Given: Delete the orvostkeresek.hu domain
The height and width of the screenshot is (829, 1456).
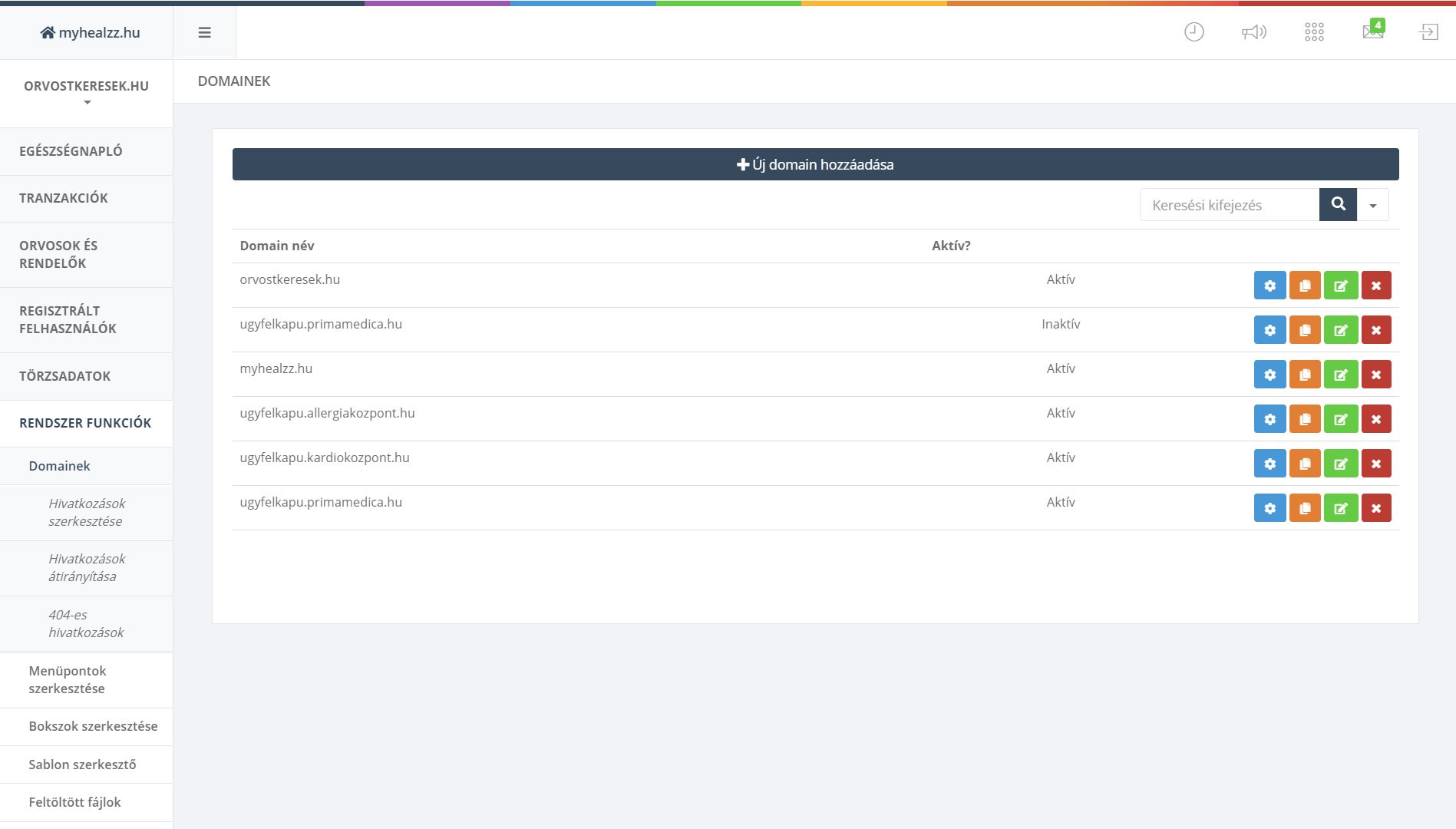Looking at the screenshot, I should 1376,286.
